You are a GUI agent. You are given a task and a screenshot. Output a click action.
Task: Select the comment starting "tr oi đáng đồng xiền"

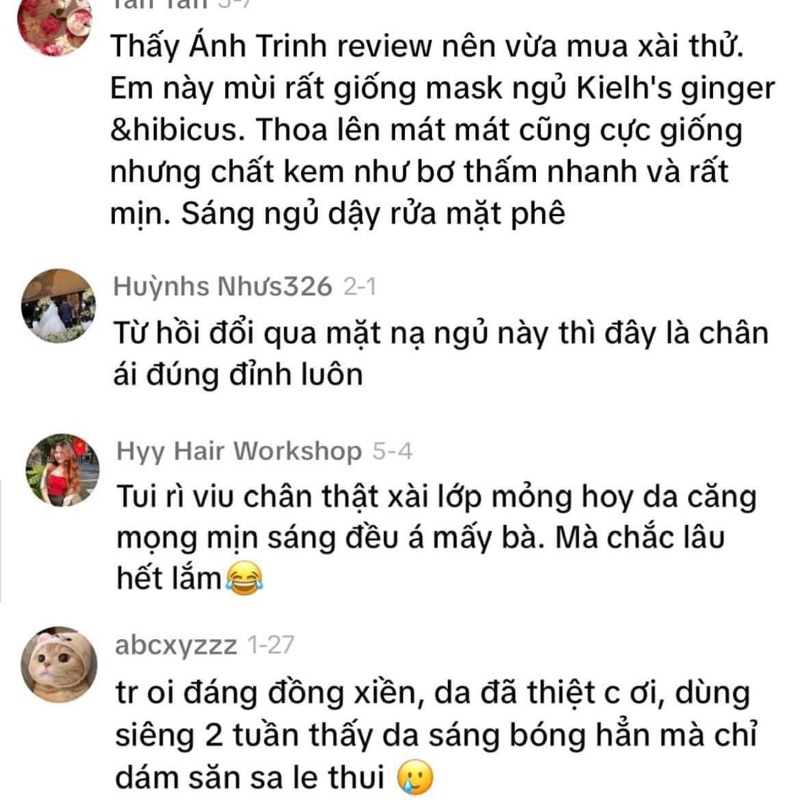click(x=436, y=735)
